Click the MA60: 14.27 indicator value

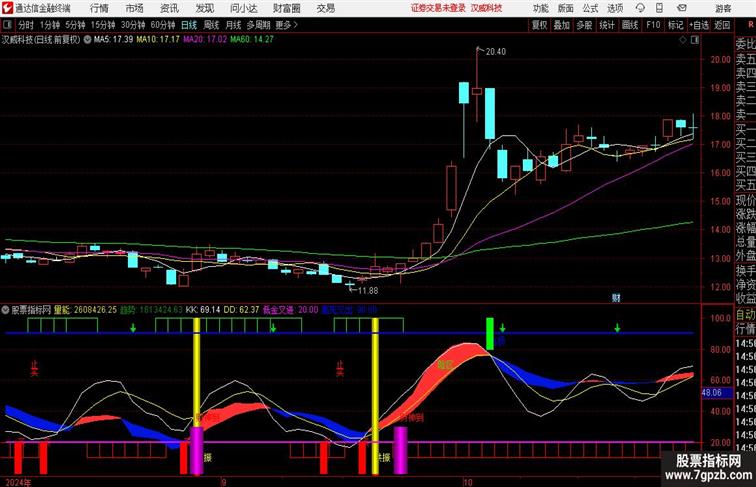click(x=252, y=40)
